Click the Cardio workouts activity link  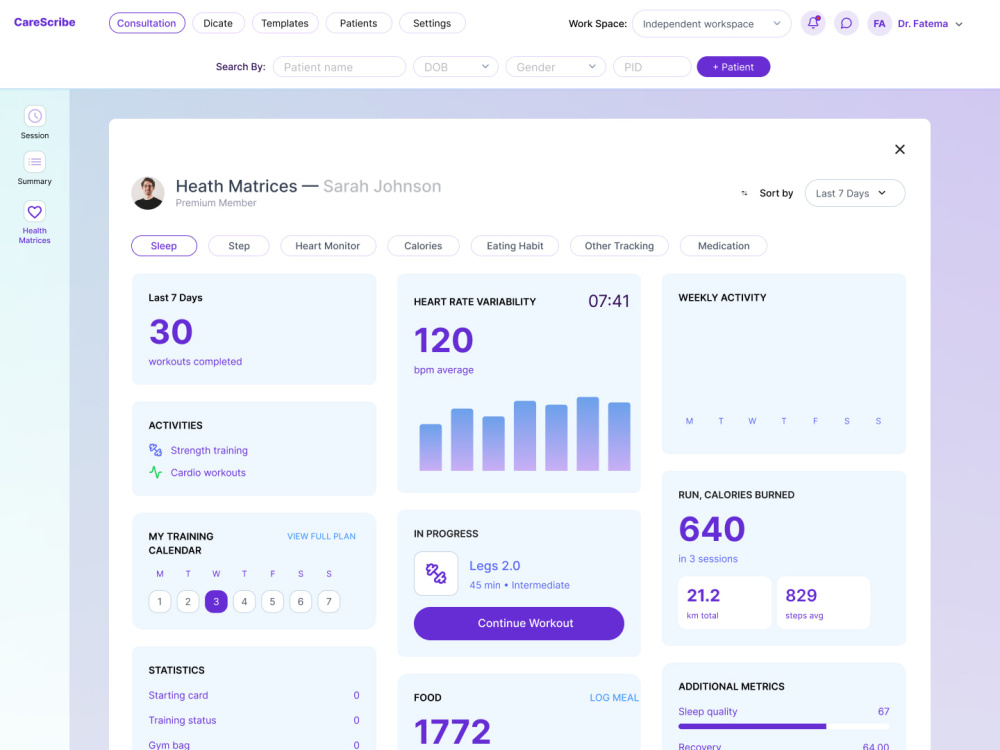(208, 473)
